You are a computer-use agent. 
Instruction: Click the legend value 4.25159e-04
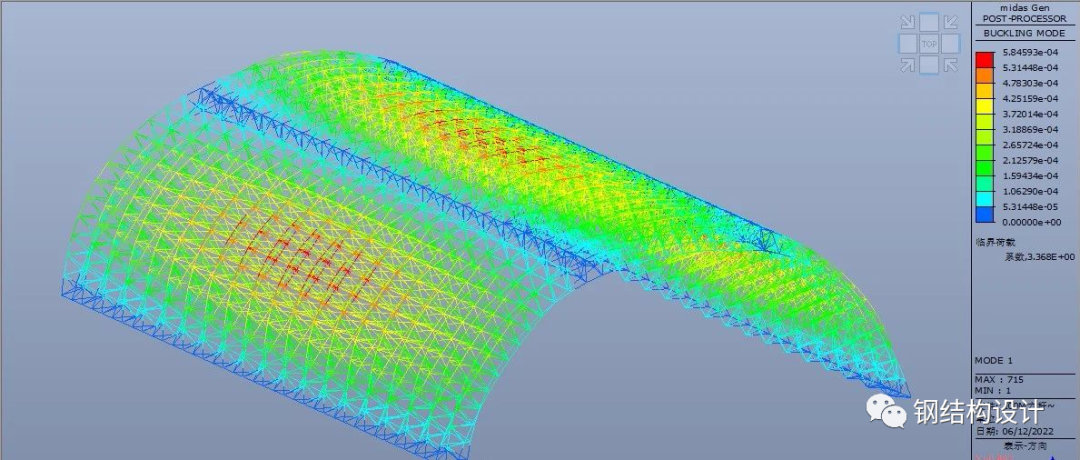pyautogui.click(x=1032, y=98)
